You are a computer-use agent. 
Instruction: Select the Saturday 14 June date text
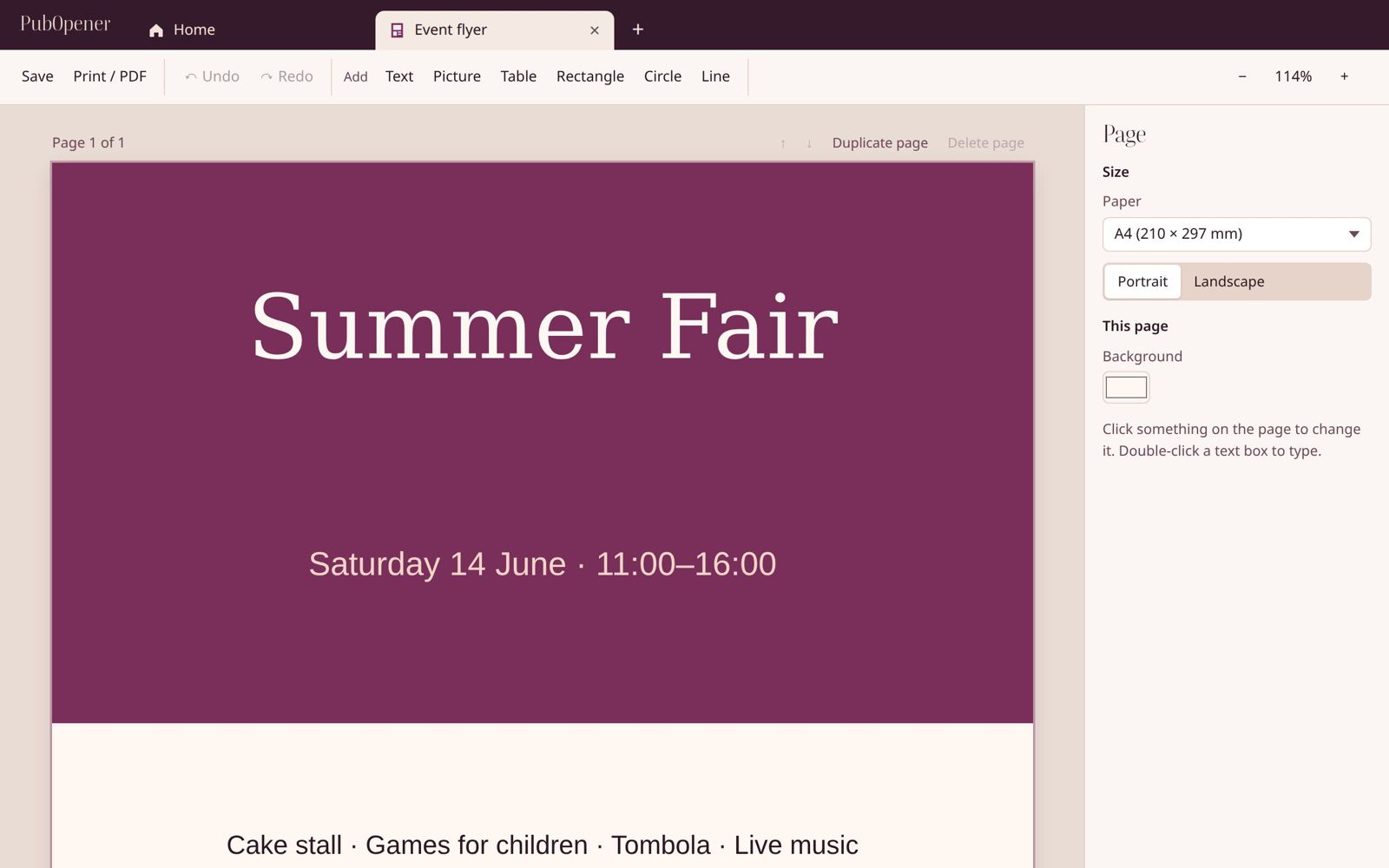543,564
